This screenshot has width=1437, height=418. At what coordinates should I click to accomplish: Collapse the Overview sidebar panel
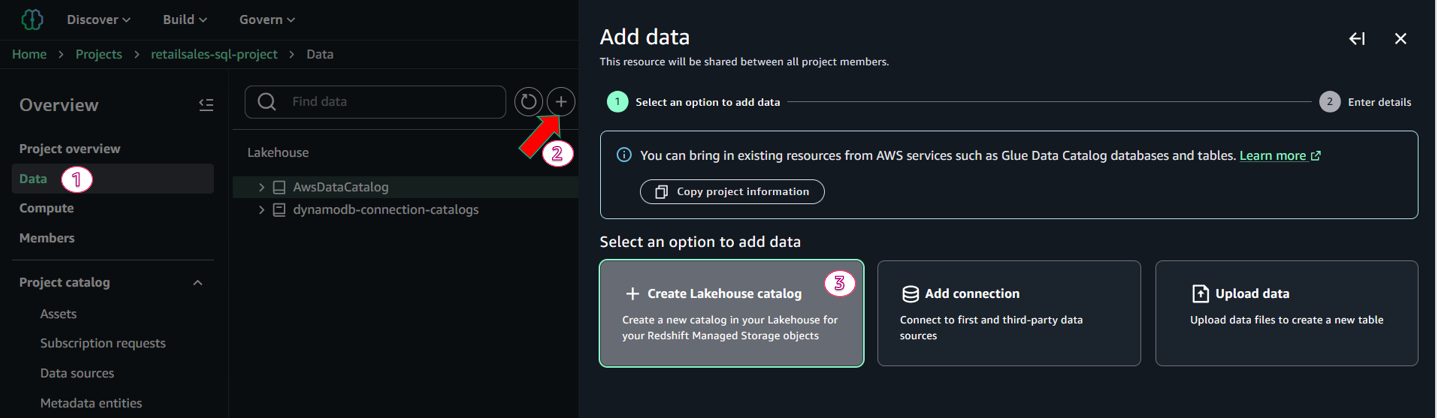[206, 104]
